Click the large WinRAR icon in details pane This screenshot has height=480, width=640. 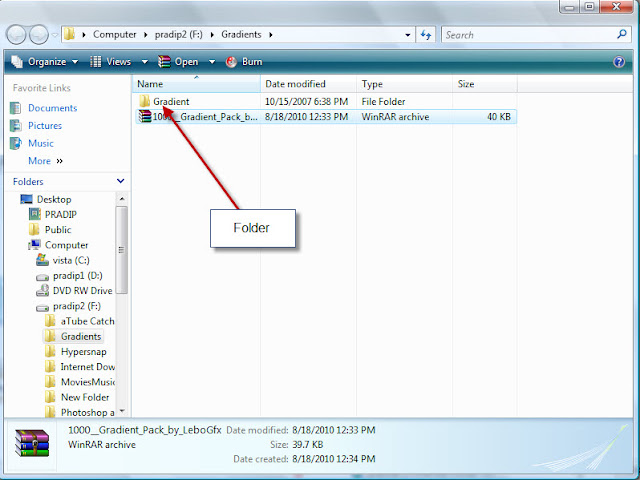point(32,443)
